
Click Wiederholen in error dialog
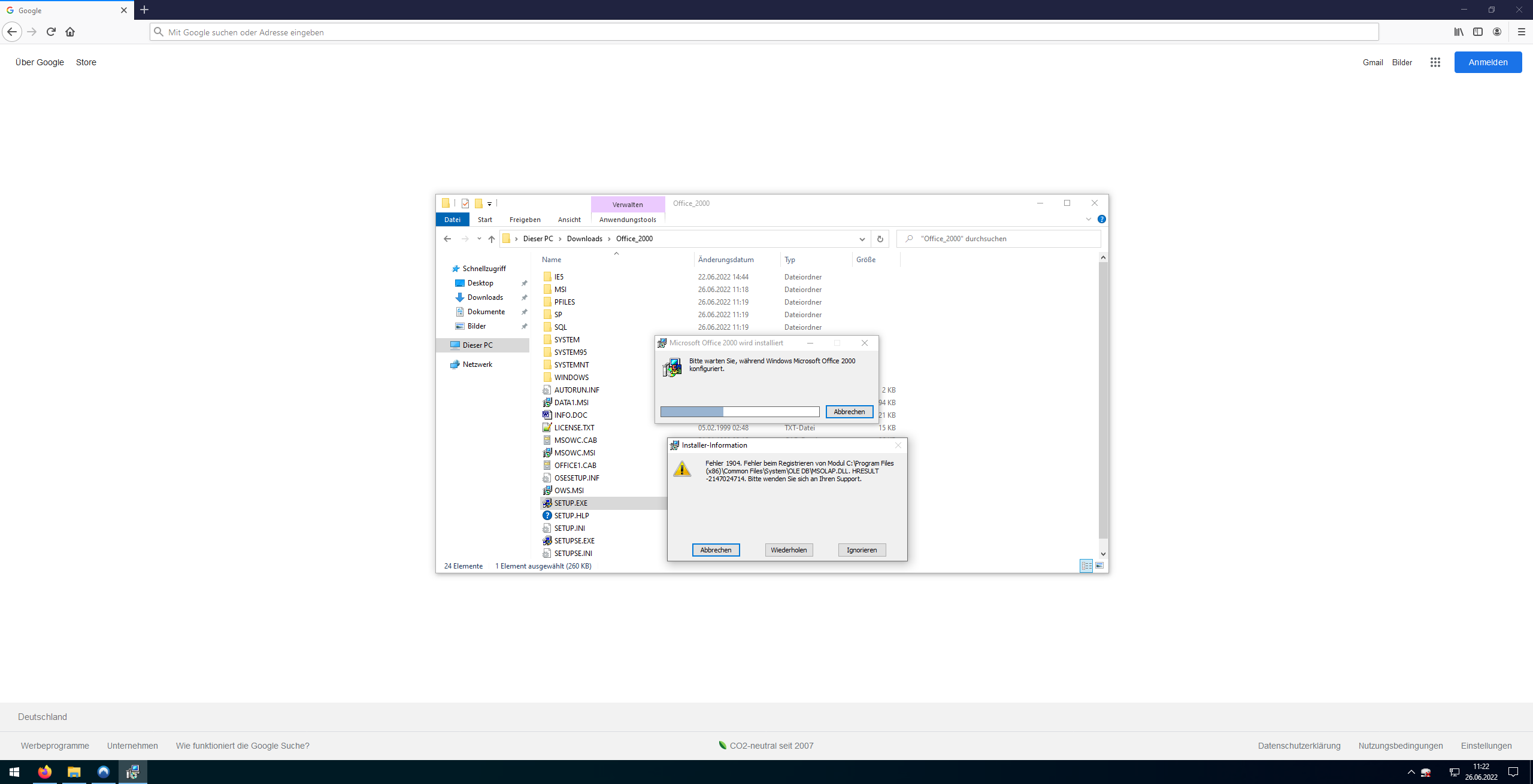pyautogui.click(x=789, y=550)
